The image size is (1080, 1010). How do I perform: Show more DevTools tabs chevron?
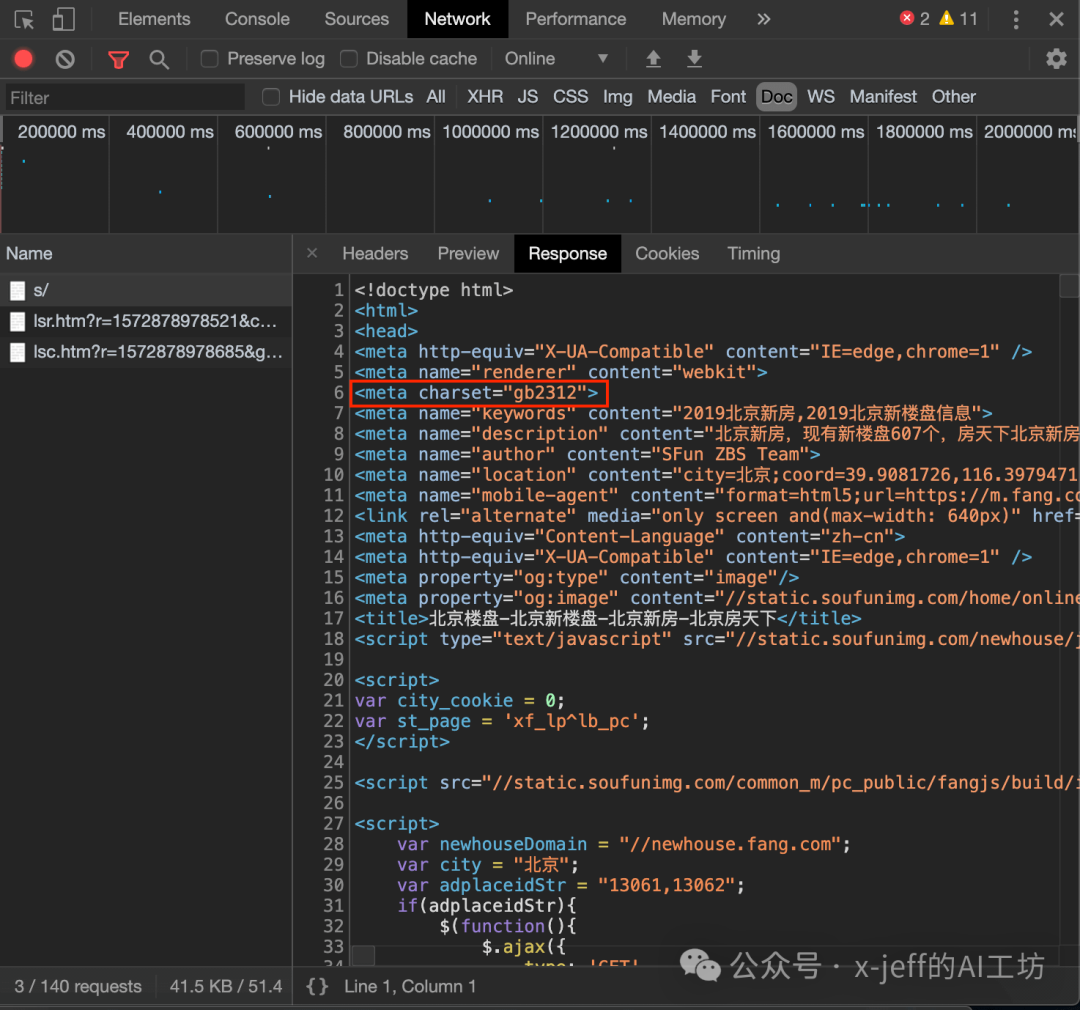(763, 19)
